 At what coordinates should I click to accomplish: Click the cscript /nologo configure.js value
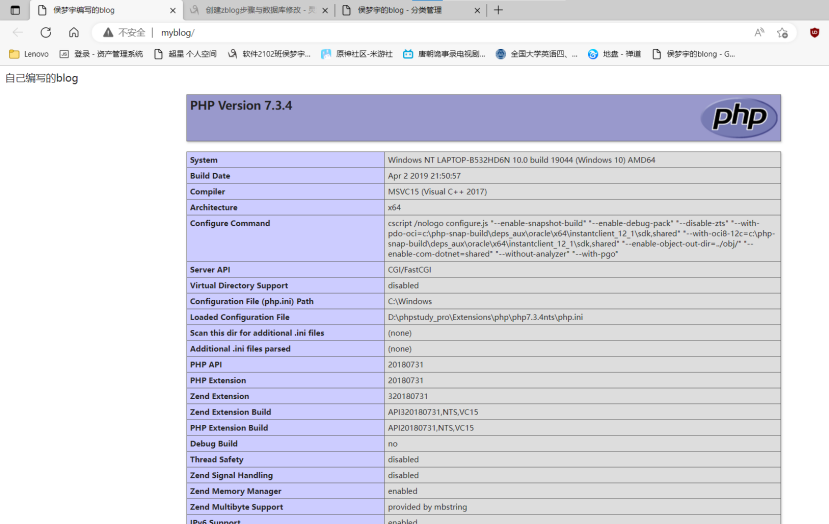click(x=582, y=238)
